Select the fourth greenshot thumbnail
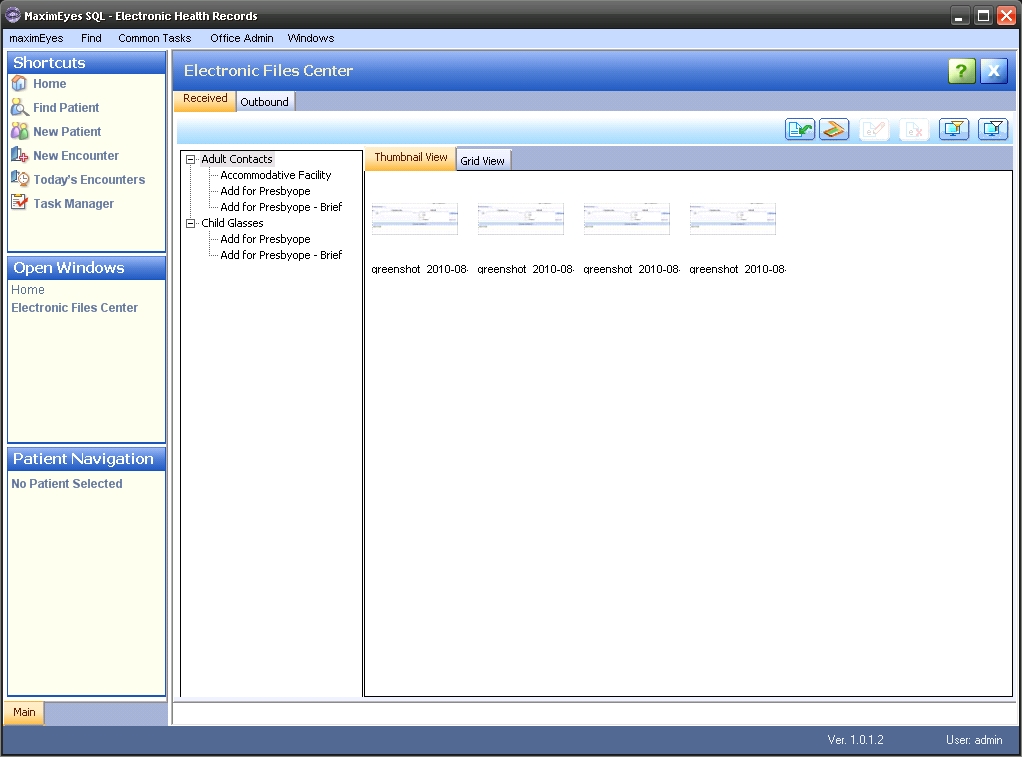This screenshot has height=757, width=1022. pyautogui.click(x=733, y=219)
